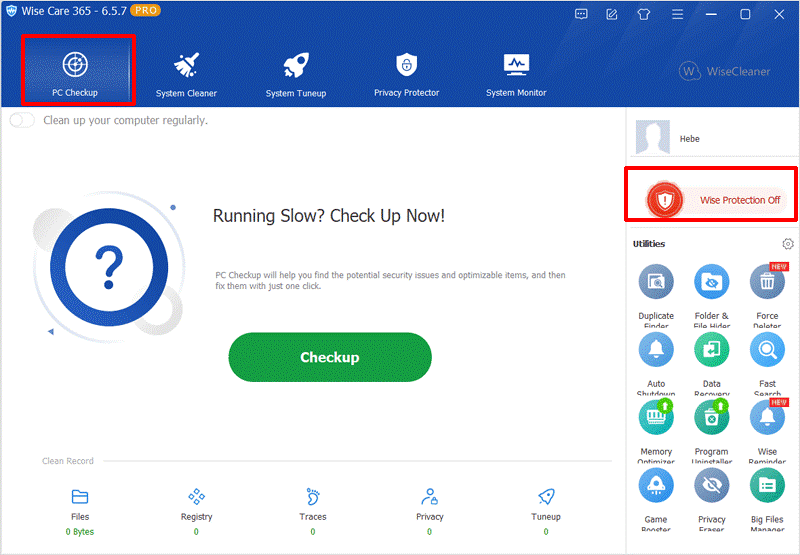Click the edit note icon in title bar
800x555 pixels.
[x=612, y=14]
